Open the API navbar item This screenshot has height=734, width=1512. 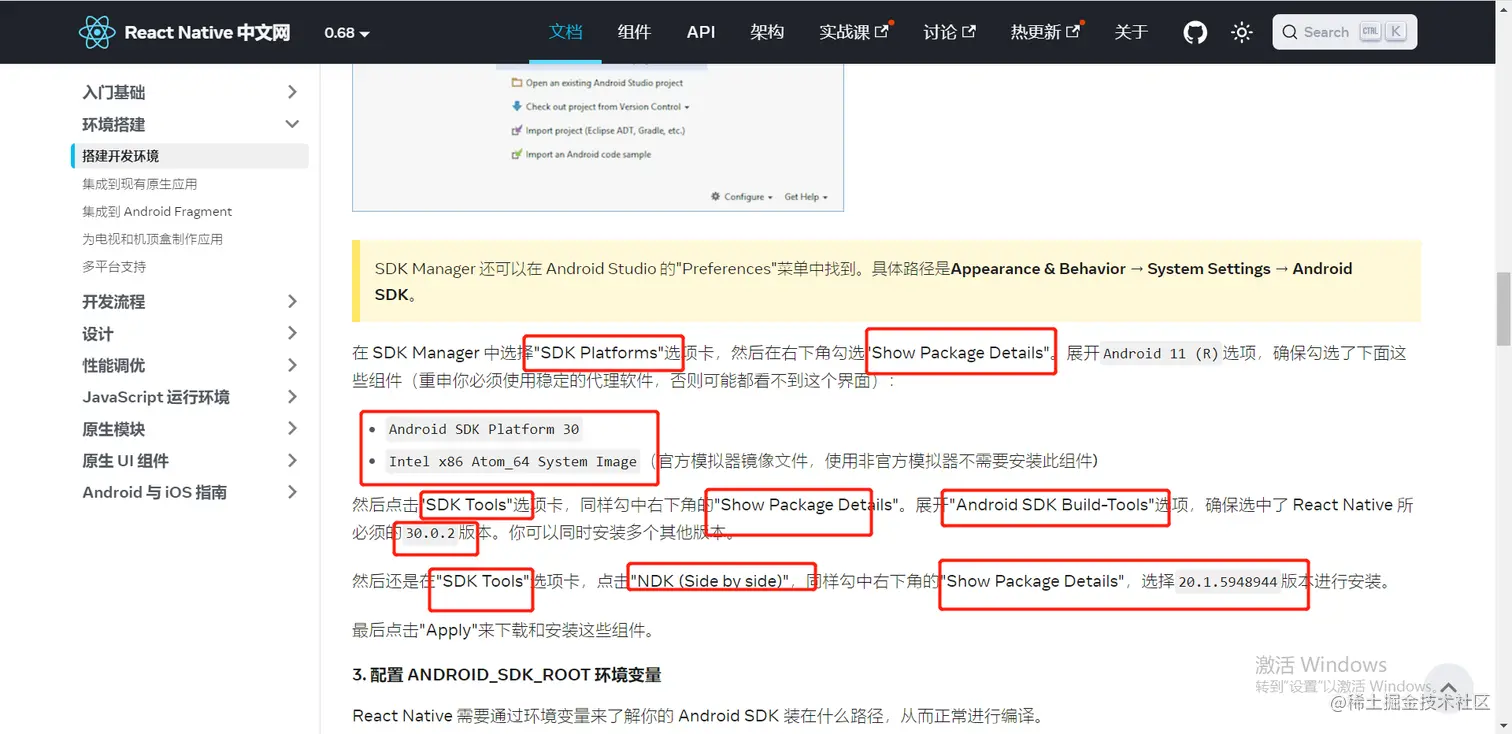(701, 32)
